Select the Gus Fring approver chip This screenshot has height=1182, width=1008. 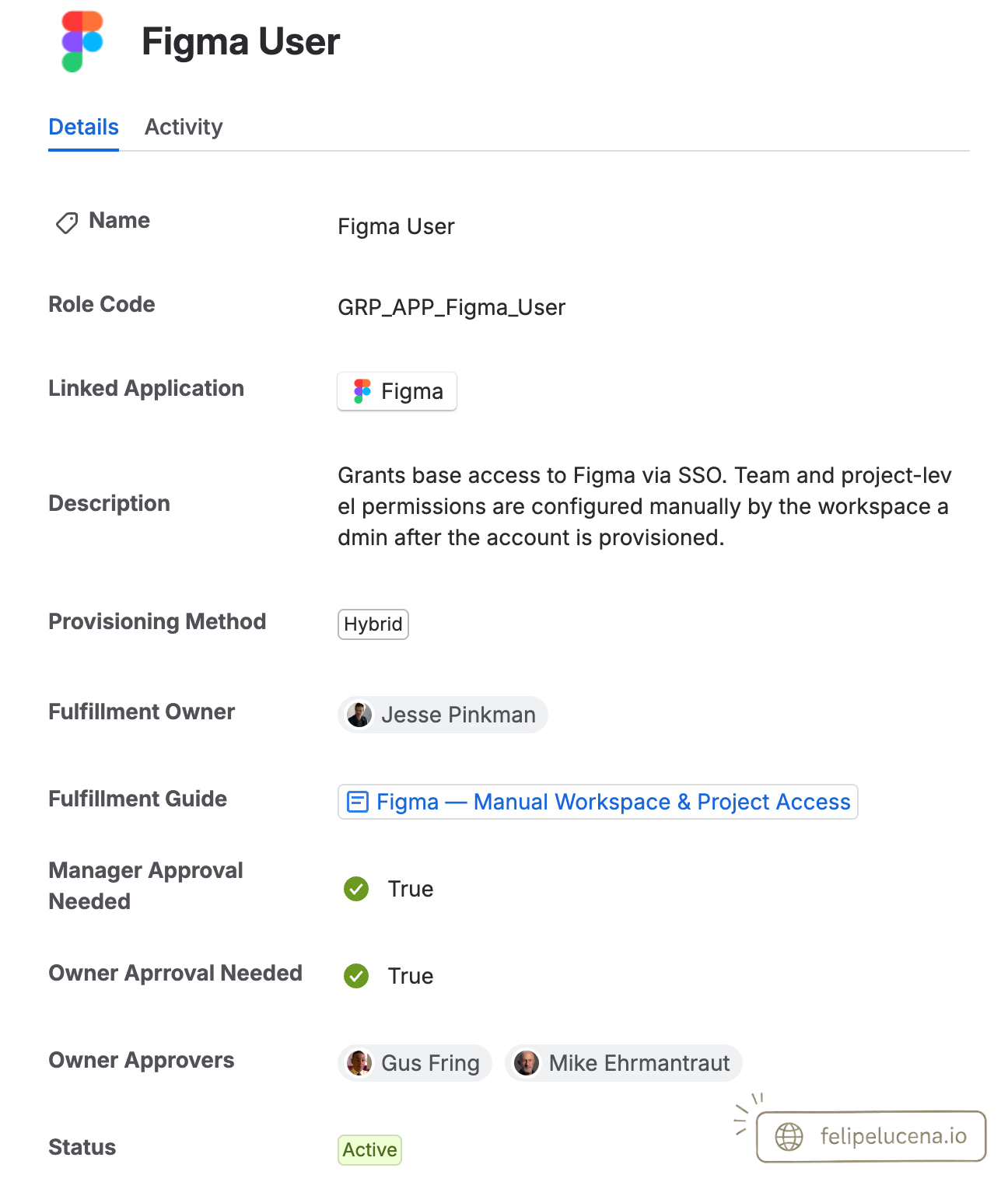pyautogui.click(x=415, y=1063)
